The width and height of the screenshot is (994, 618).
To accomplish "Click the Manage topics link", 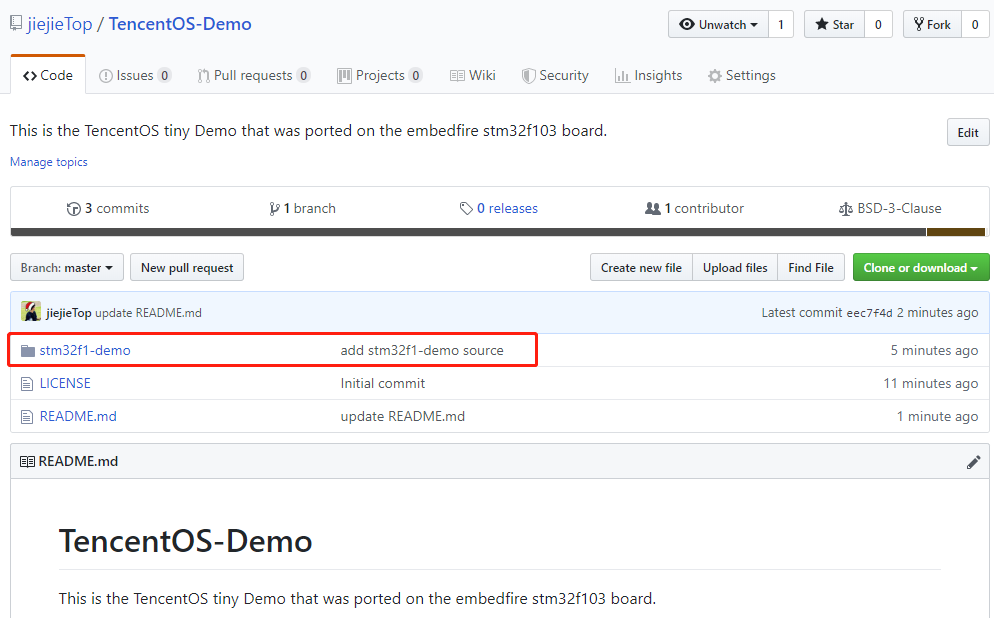I will (49, 162).
